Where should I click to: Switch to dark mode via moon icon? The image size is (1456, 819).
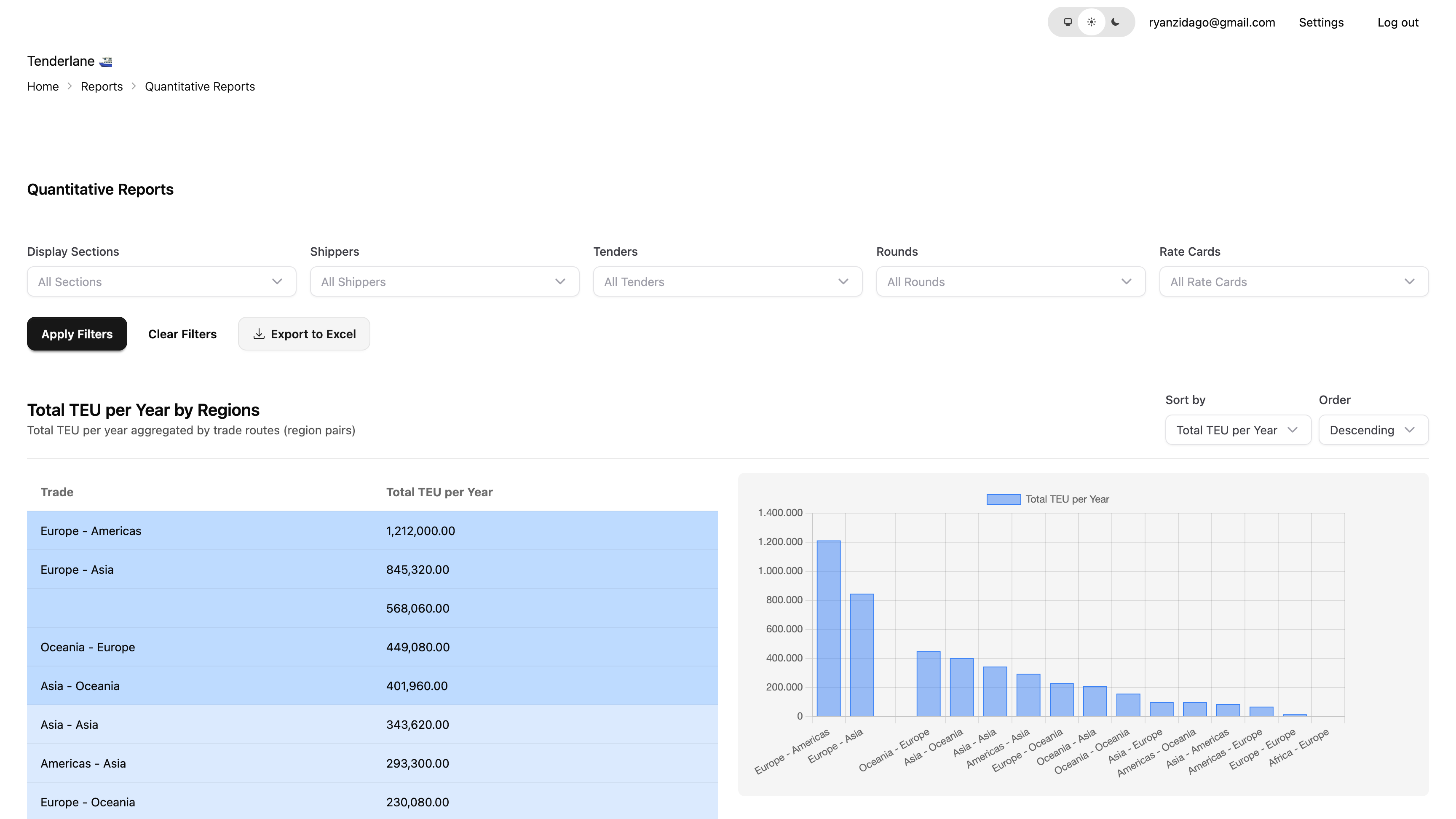point(1114,22)
